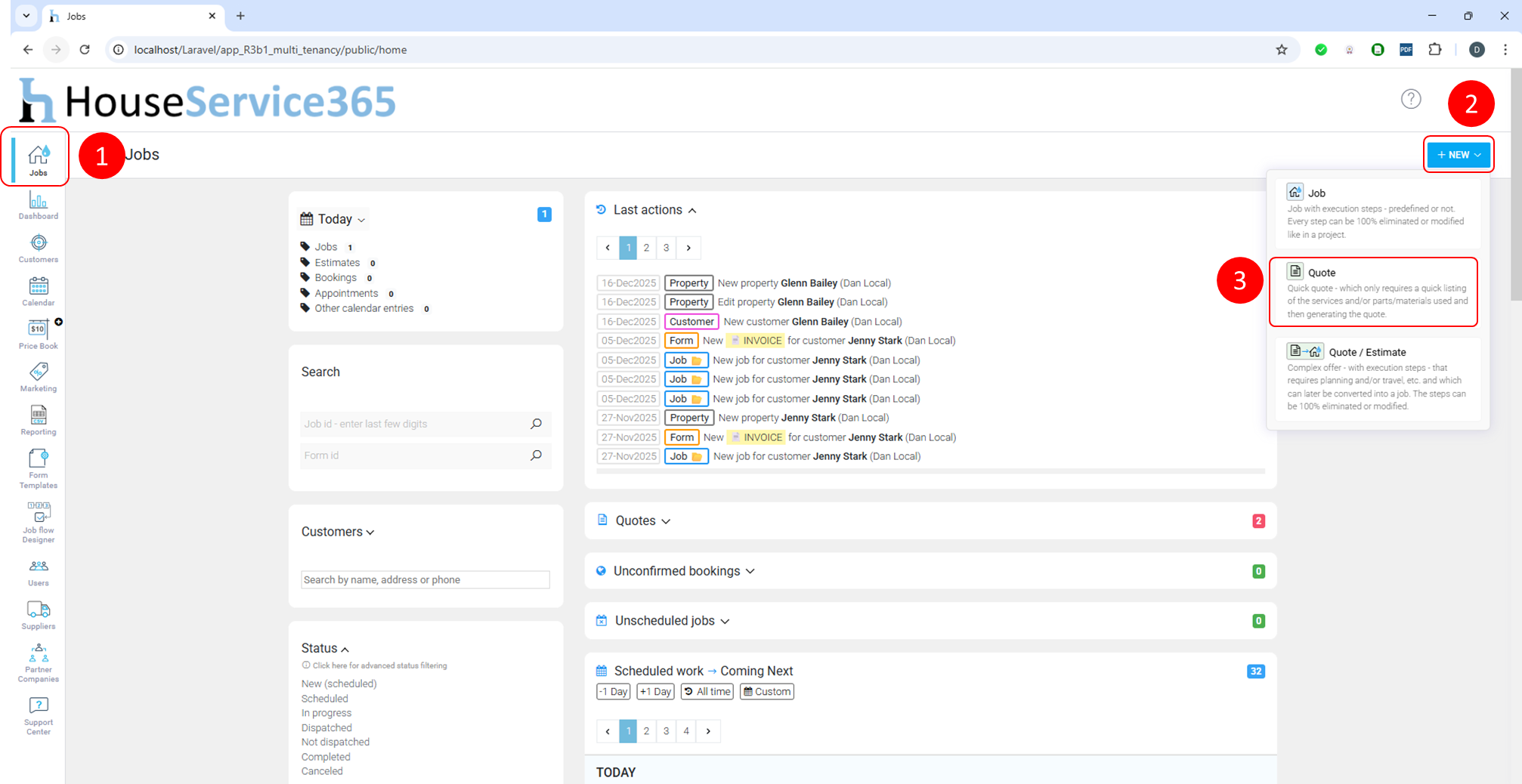Click the Job id search magnifier
The image size is (1522, 784).
point(536,424)
